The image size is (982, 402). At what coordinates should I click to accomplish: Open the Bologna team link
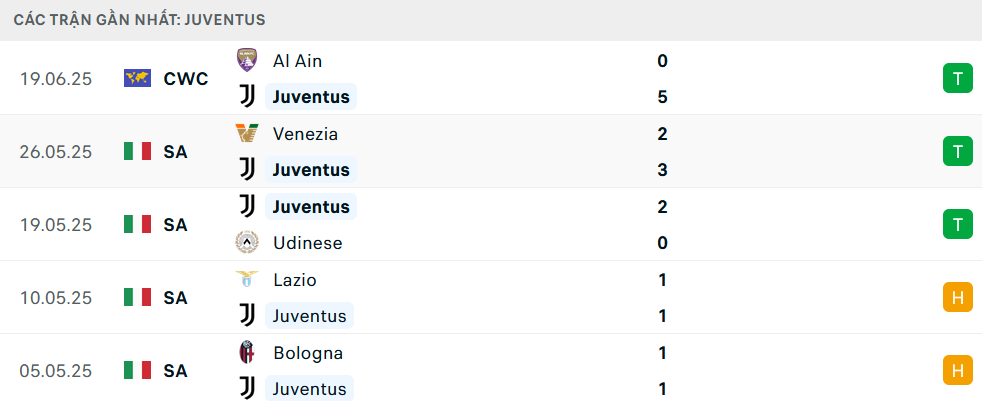(307, 353)
